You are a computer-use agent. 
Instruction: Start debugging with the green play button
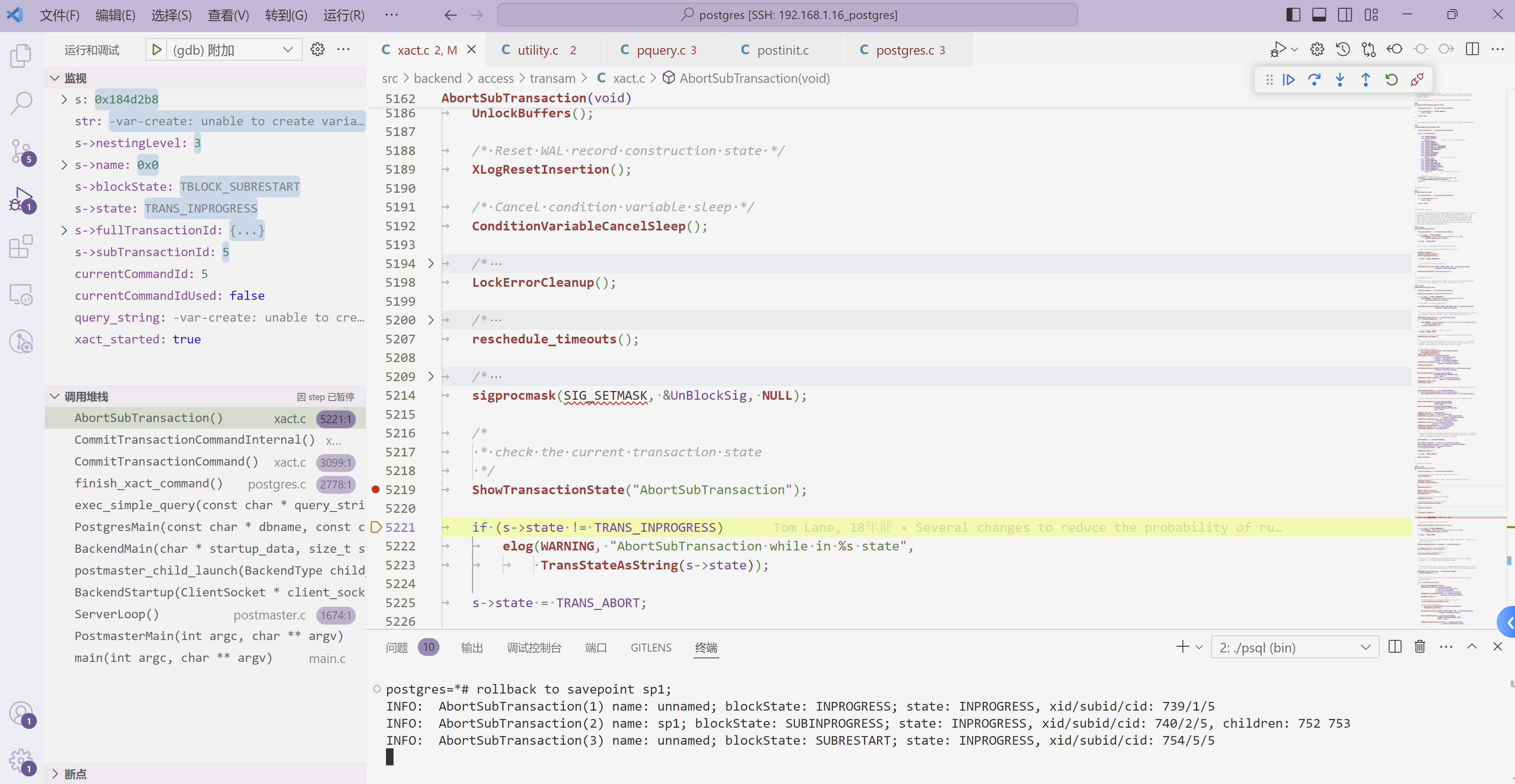[156, 50]
